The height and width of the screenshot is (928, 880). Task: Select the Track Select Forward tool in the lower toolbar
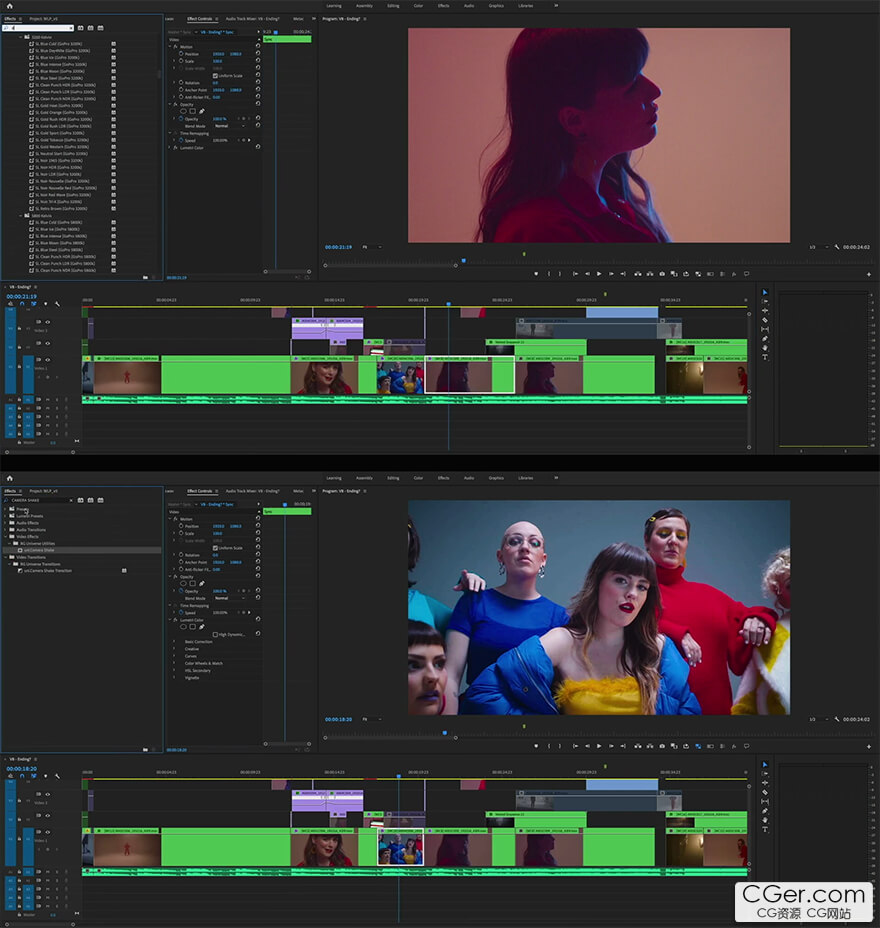(765, 774)
